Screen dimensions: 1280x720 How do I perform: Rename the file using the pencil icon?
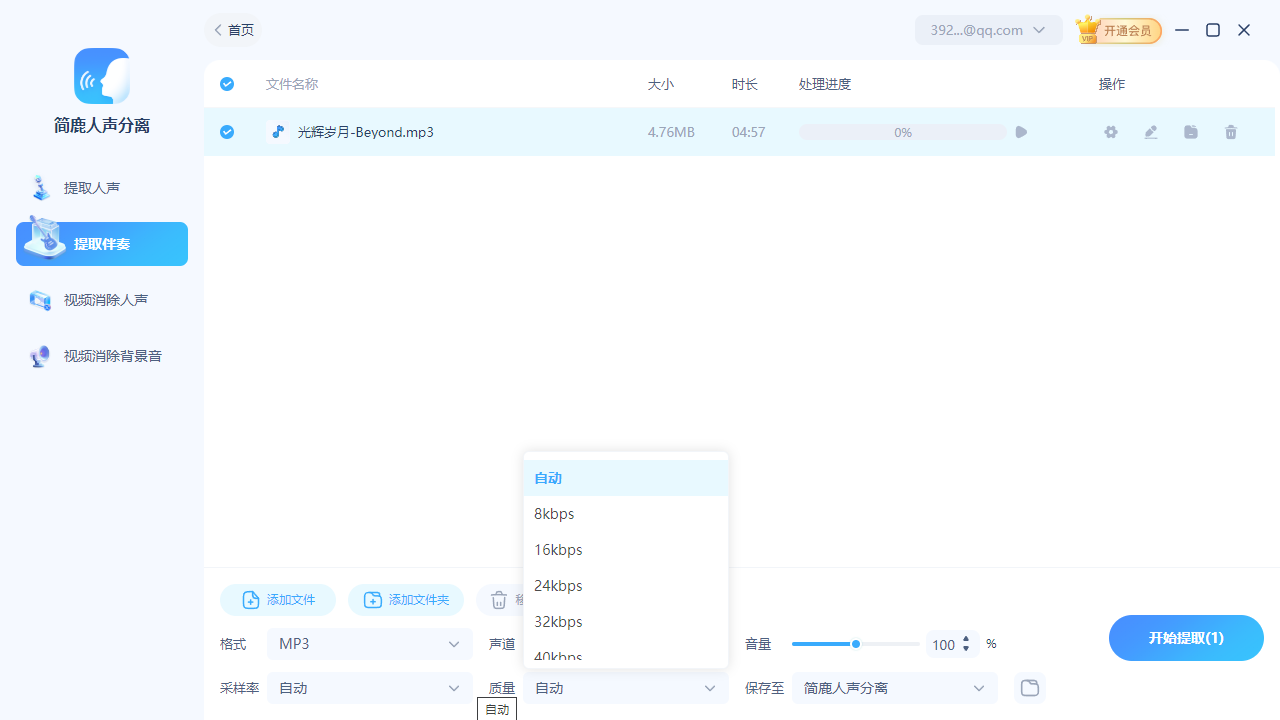click(1150, 131)
